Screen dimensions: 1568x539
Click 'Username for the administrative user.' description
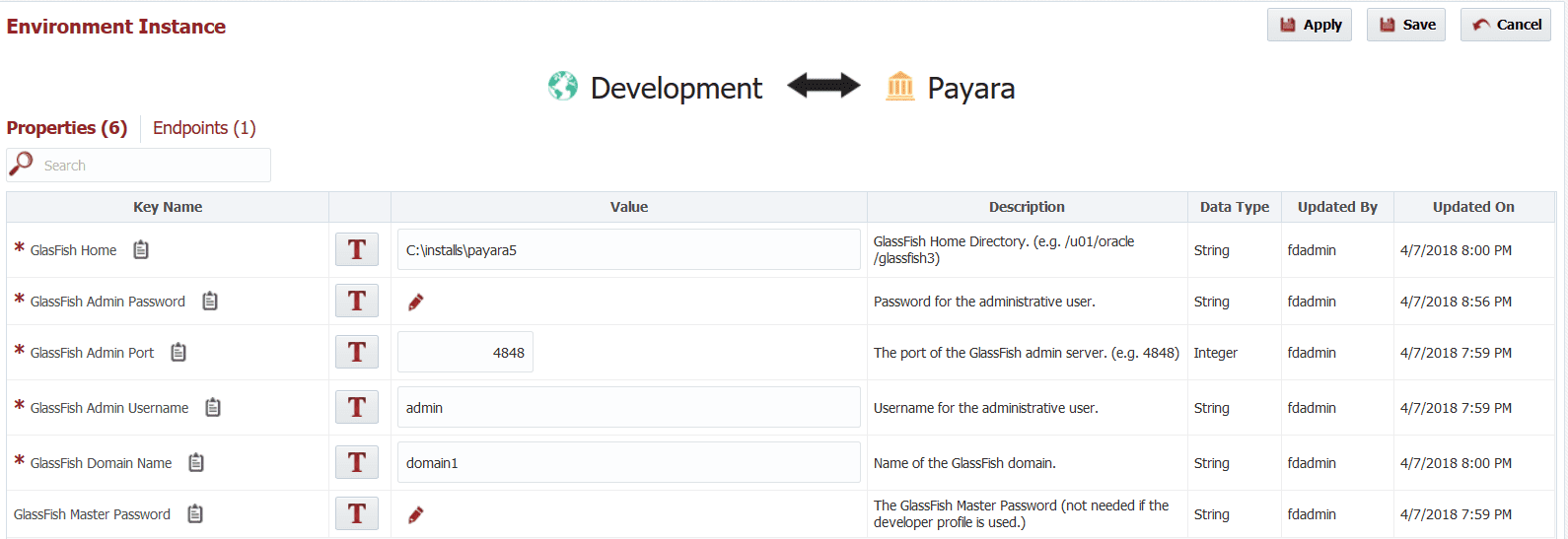(x=985, y=408)
